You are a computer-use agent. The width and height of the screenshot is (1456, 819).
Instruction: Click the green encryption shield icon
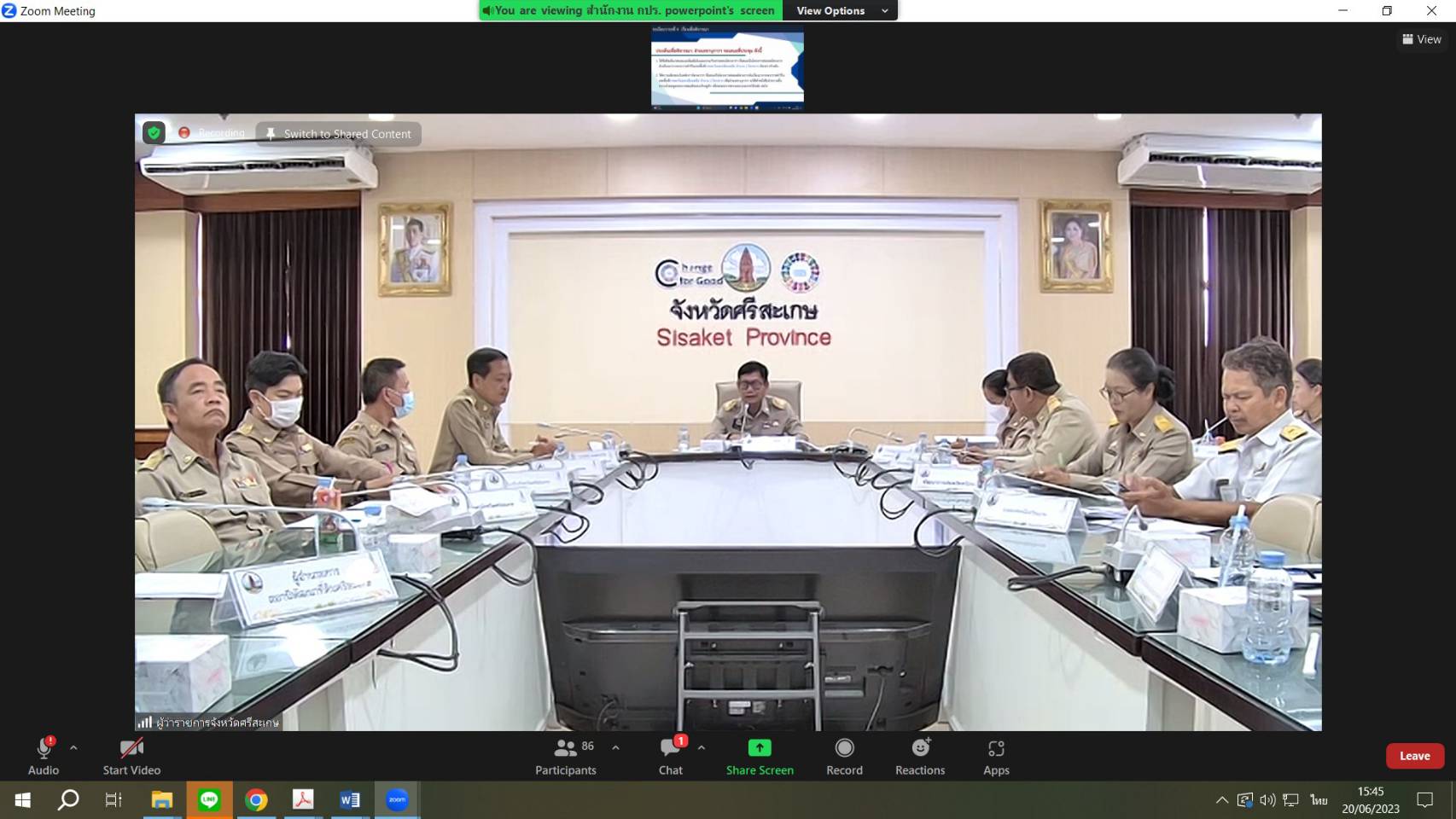154,133
